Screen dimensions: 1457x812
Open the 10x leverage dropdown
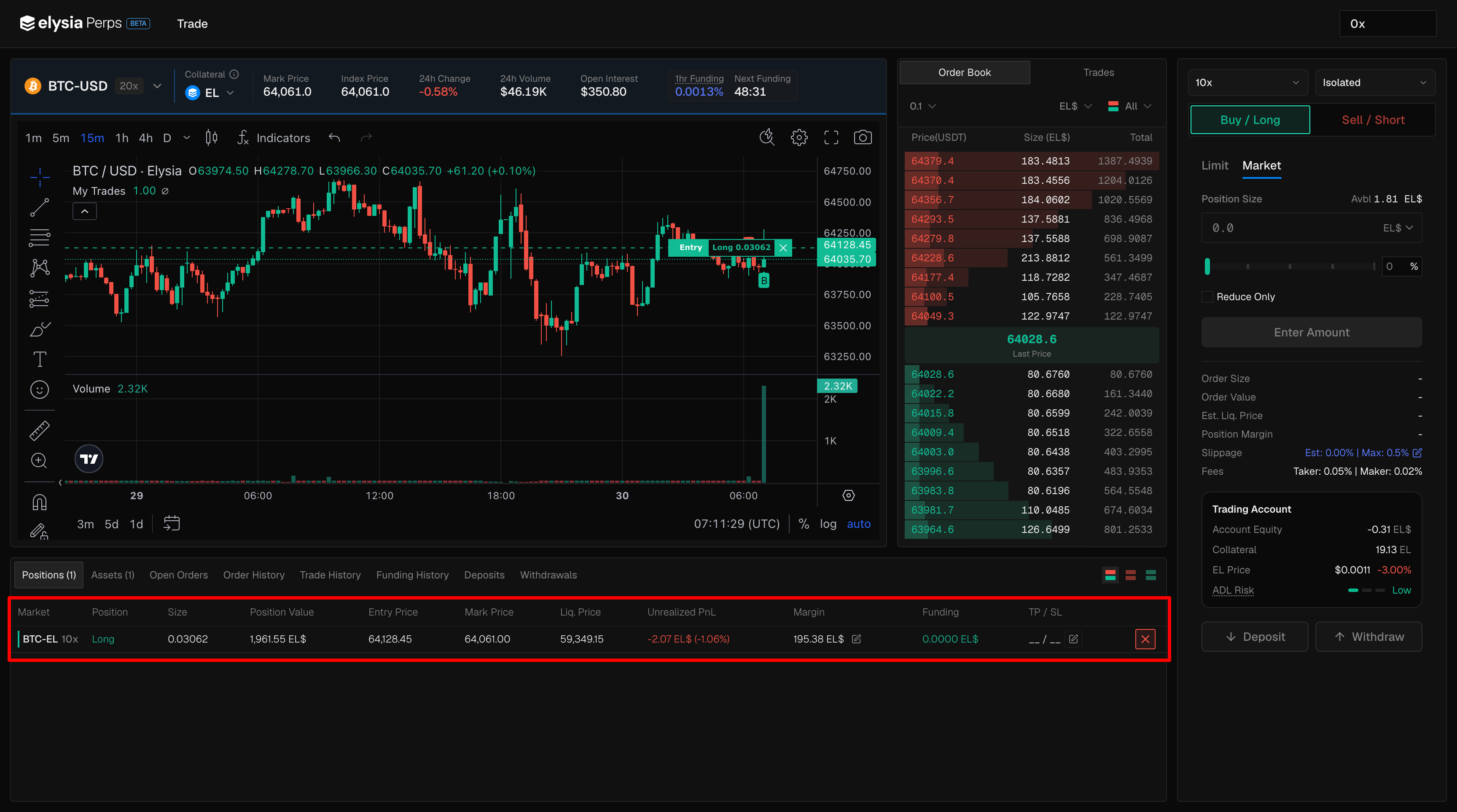1248,83
